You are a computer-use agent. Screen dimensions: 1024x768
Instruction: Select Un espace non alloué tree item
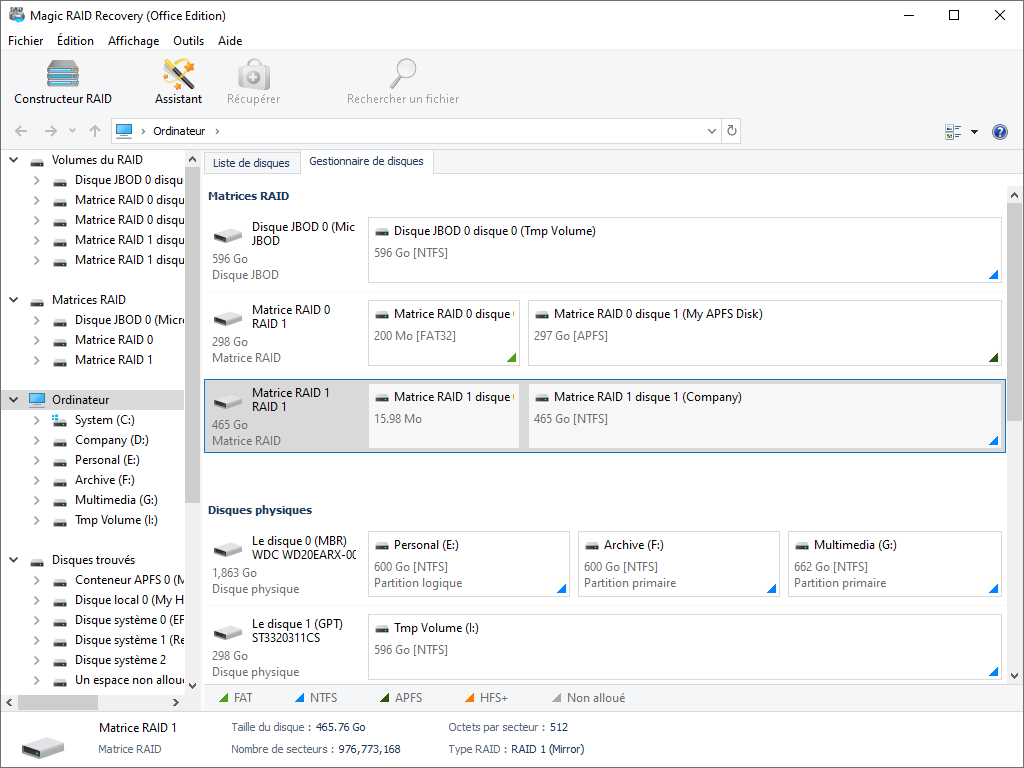[129, 680]
